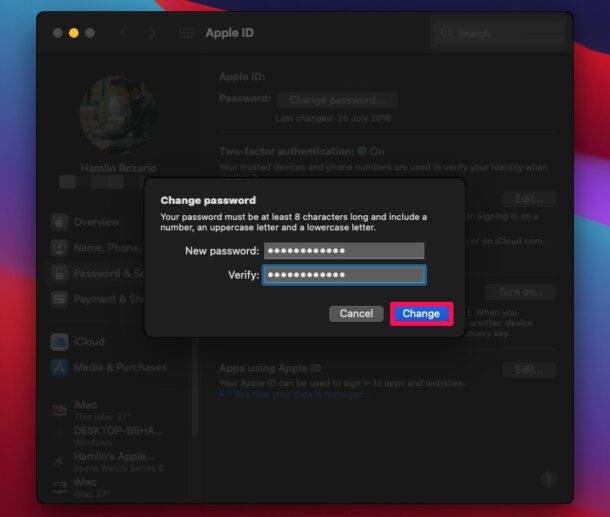Viewport: 610px width, 517px height.
Task: Select Password & Security sidebar item
Action: pos(96,273)
